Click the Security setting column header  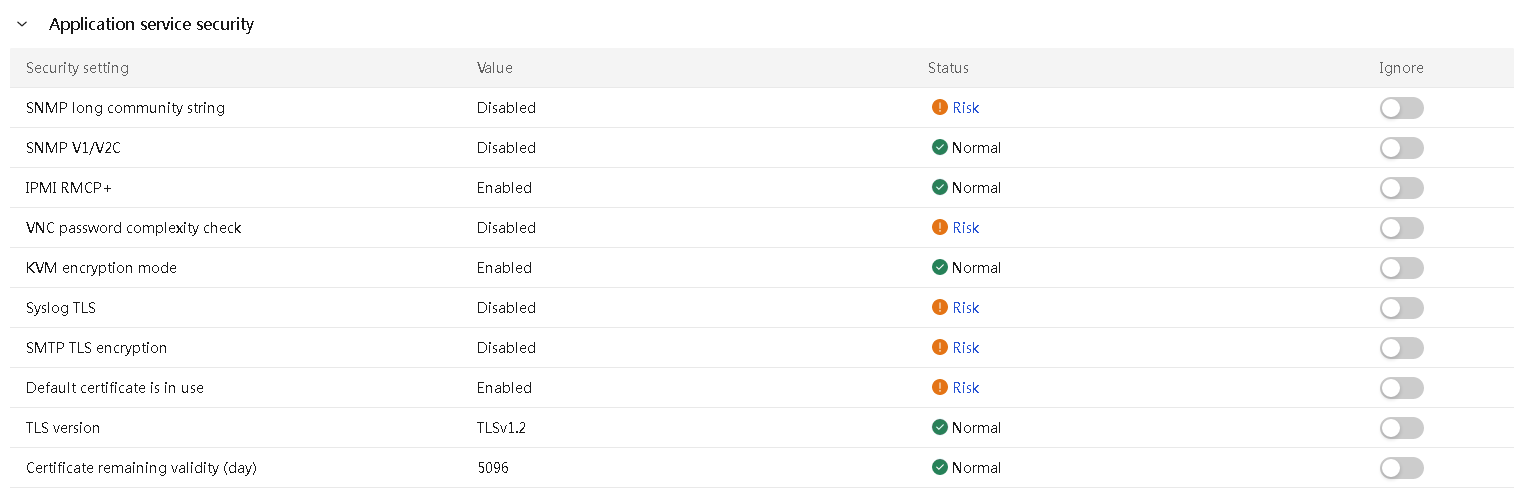(x=77, y=68)
